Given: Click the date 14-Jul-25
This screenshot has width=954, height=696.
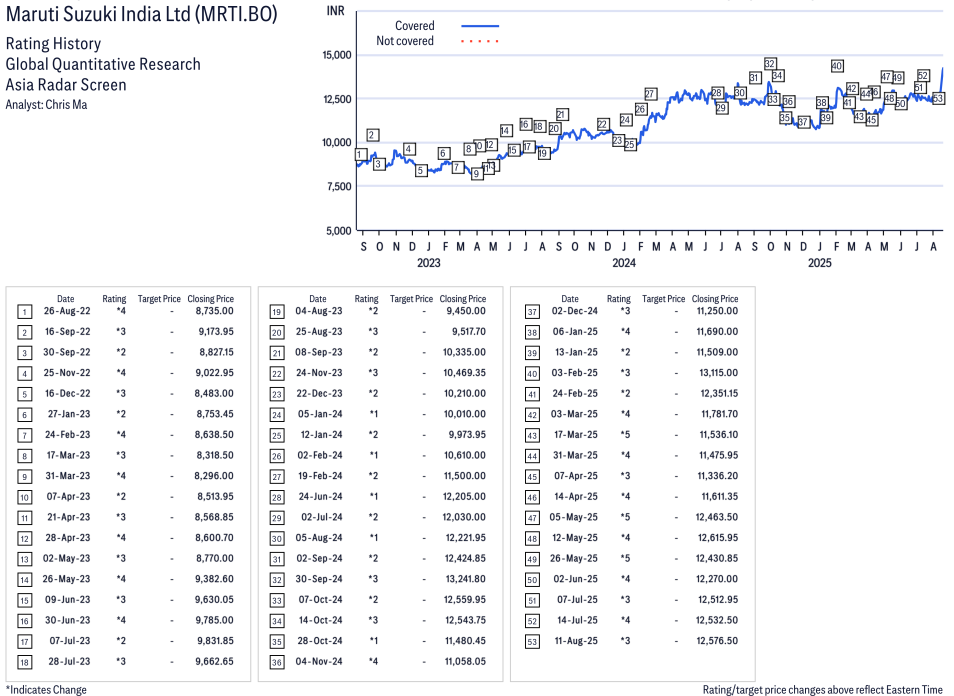Looking at the screenshot, I should (x=577, y=620).
